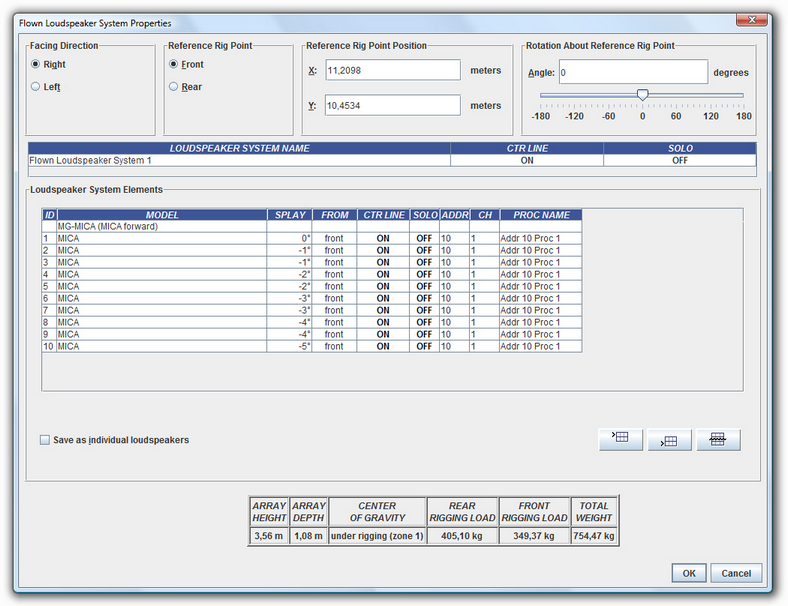Click the SPLAY column header

tap(290, 215)
